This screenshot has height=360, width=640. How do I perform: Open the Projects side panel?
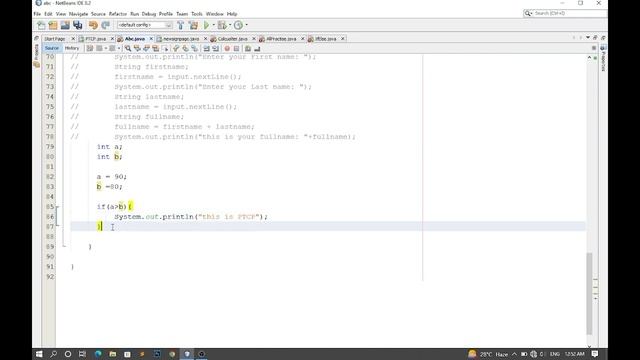pos(36,55)
